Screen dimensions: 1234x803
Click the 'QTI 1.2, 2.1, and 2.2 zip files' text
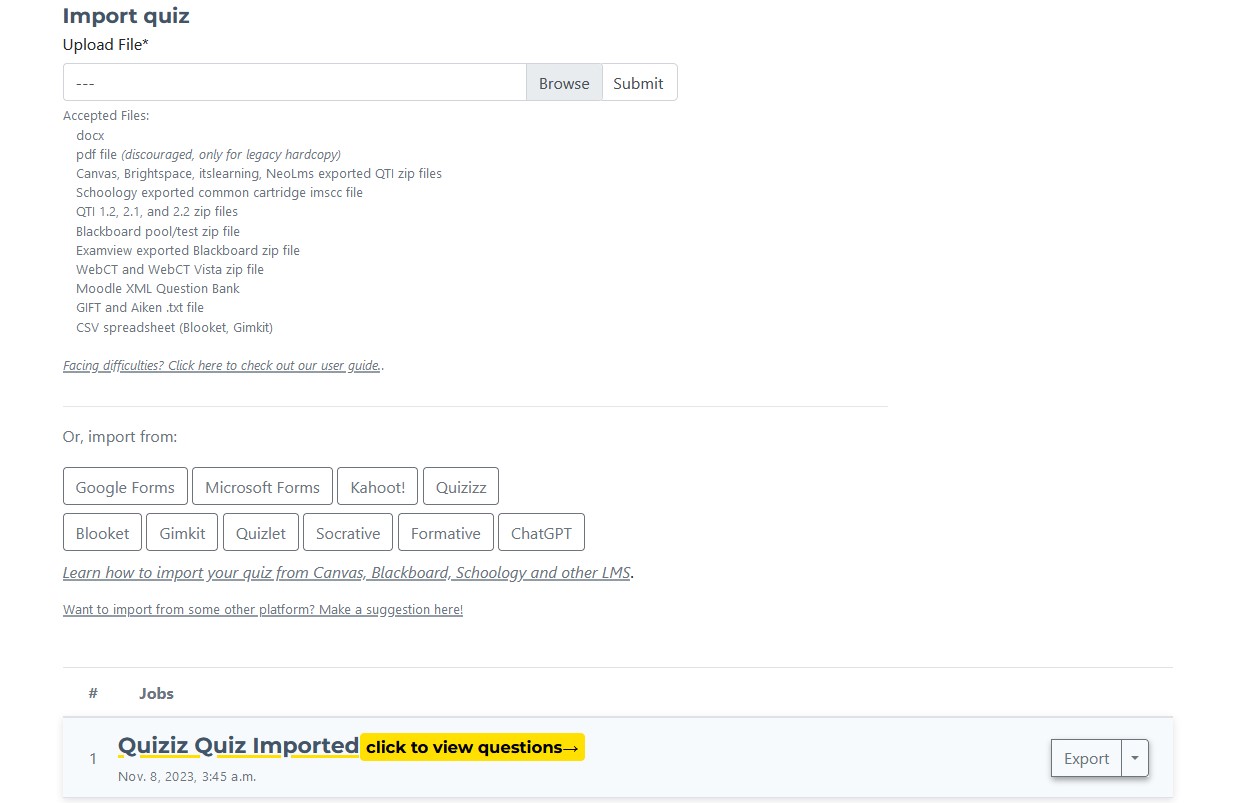click(x=157, y=212)
